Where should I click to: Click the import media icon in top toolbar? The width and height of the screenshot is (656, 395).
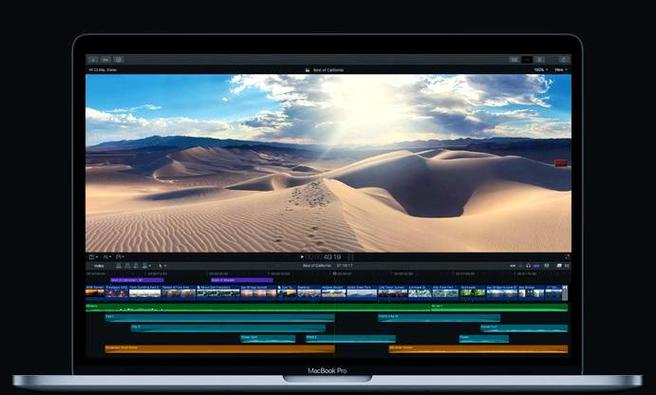93,60
